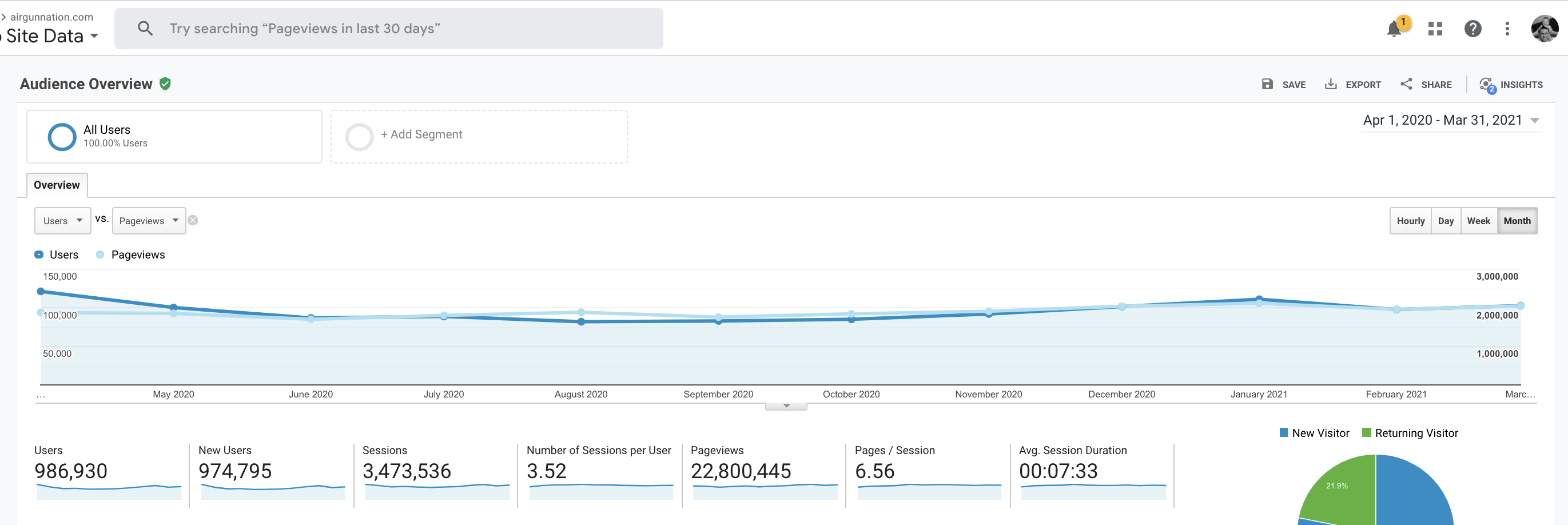Click the Pageviews legend marker
The width and height of the screenshot is (1568, 525).
tap(100, 254)
